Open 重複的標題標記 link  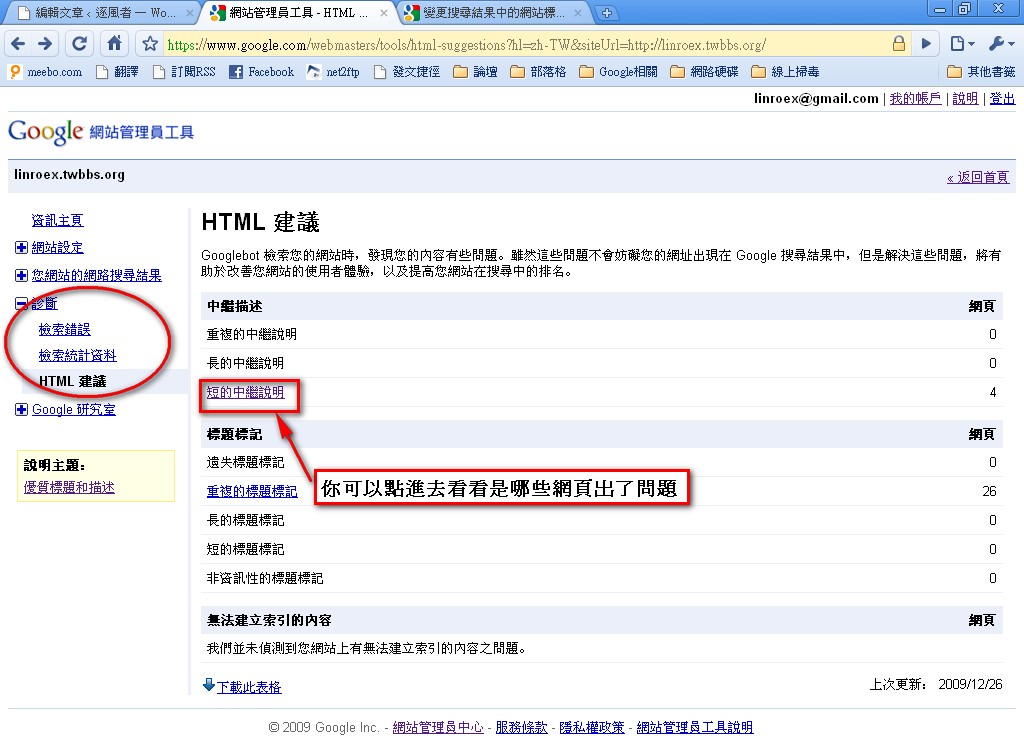(x=252, y=491)
